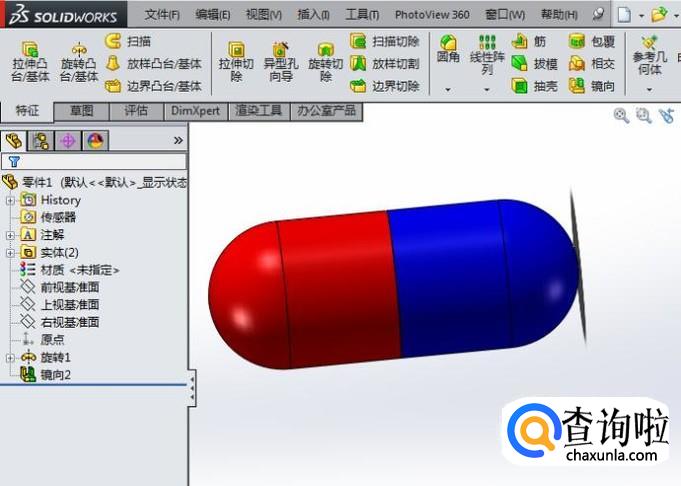681x486 pixels.
Task: Expand the 旋转1 feature node
Action: coord(11,357)
